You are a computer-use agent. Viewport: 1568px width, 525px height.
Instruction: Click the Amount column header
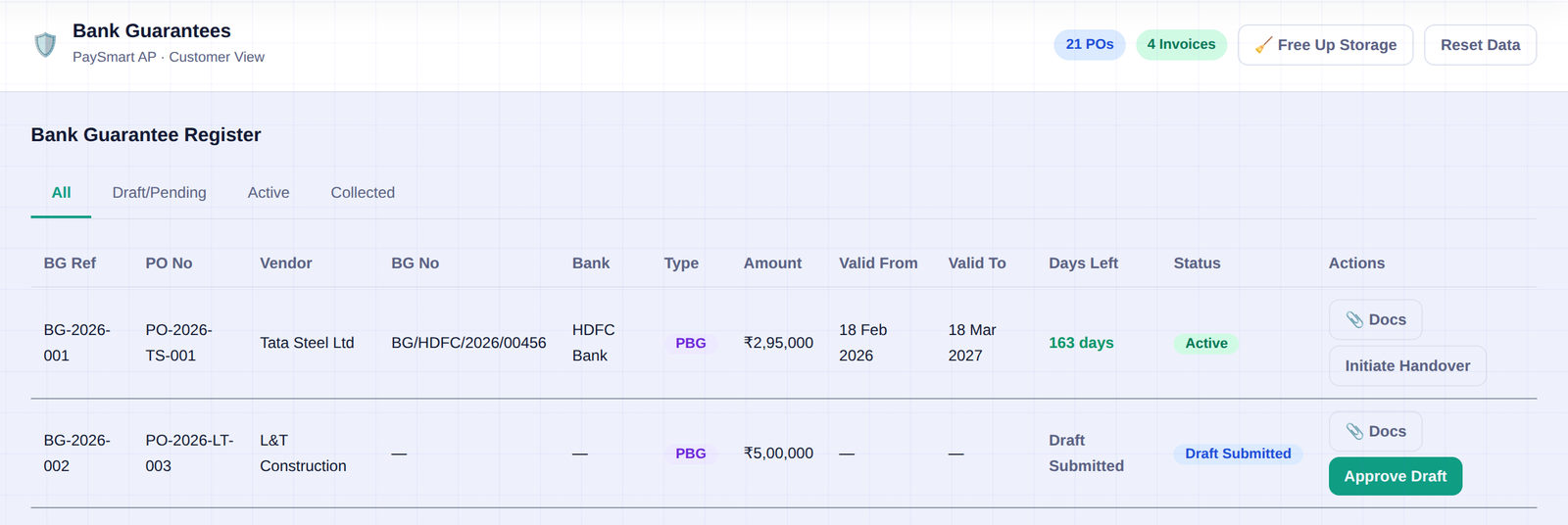point(772,263)
